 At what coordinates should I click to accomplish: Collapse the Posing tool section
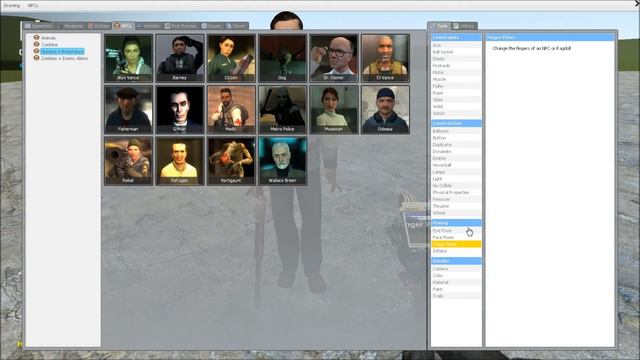pyautogui.click(x=456, y=223)
